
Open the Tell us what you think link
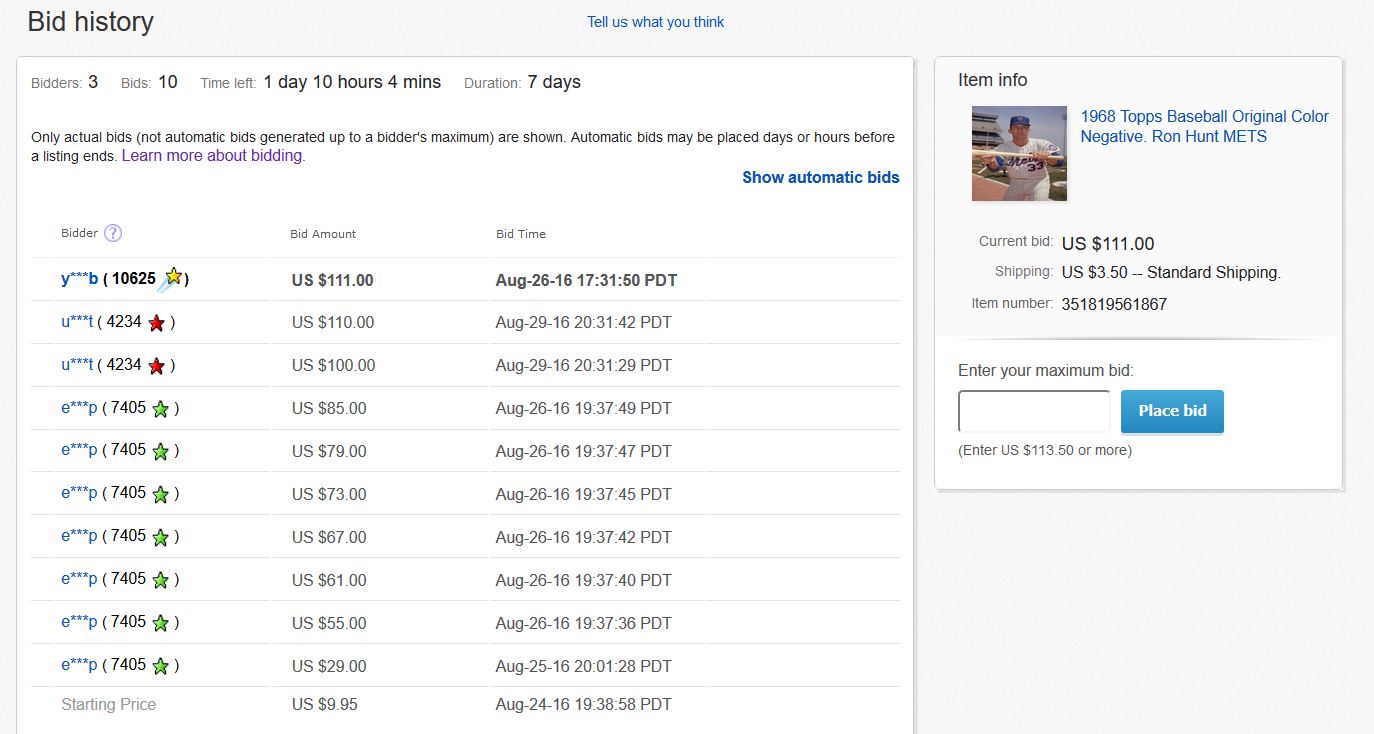[655, 22]
